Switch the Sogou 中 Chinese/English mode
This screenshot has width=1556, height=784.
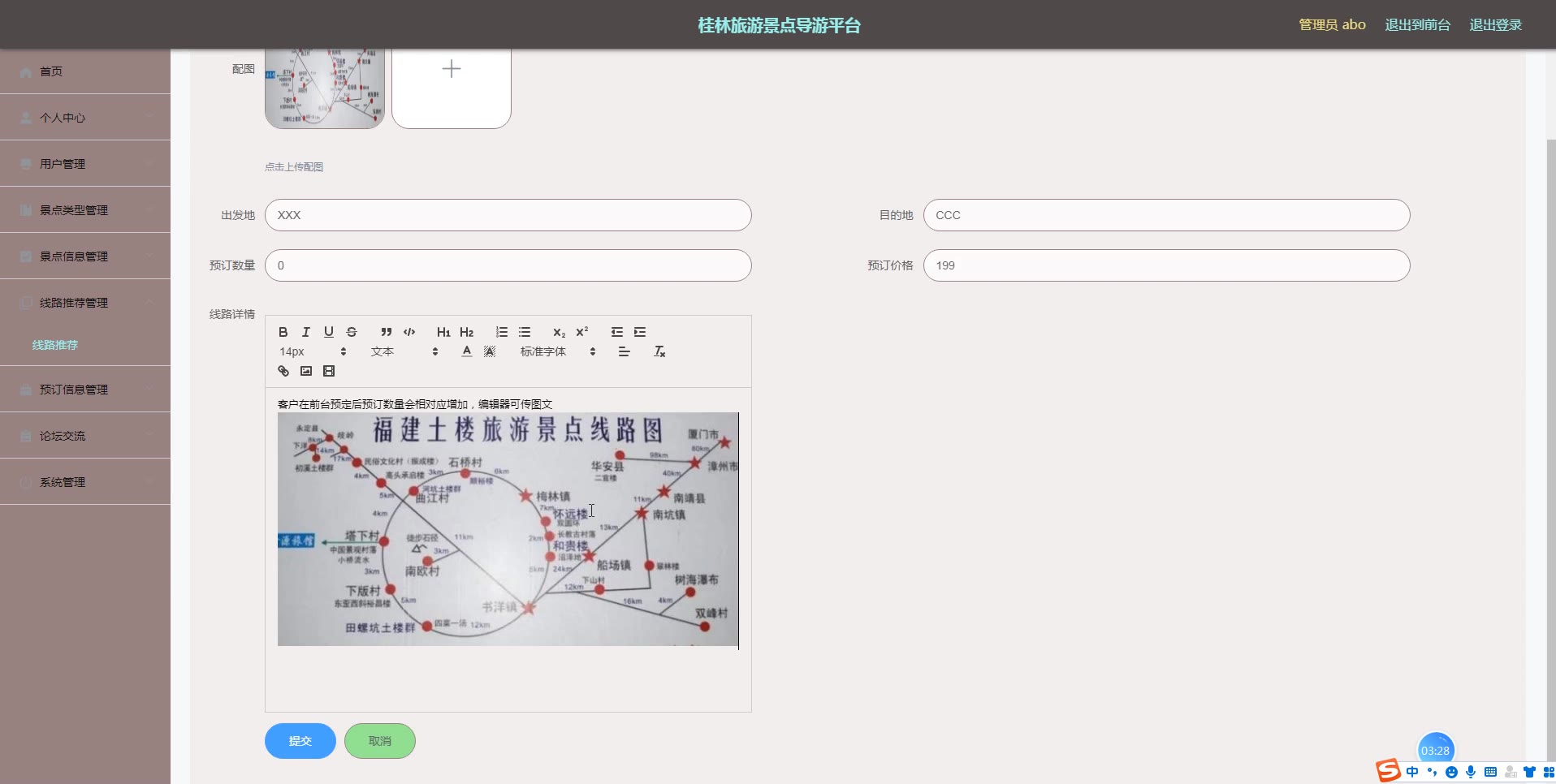tap(1412, 772)
